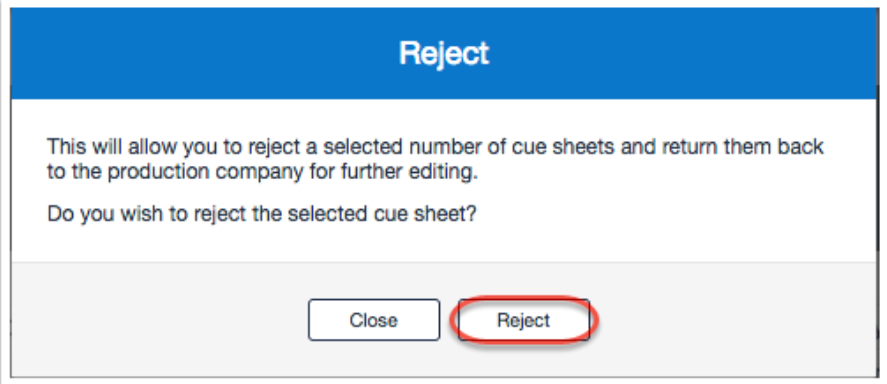Dismiss the dialog using Close
887x384 pixels.
pos(374,320)
